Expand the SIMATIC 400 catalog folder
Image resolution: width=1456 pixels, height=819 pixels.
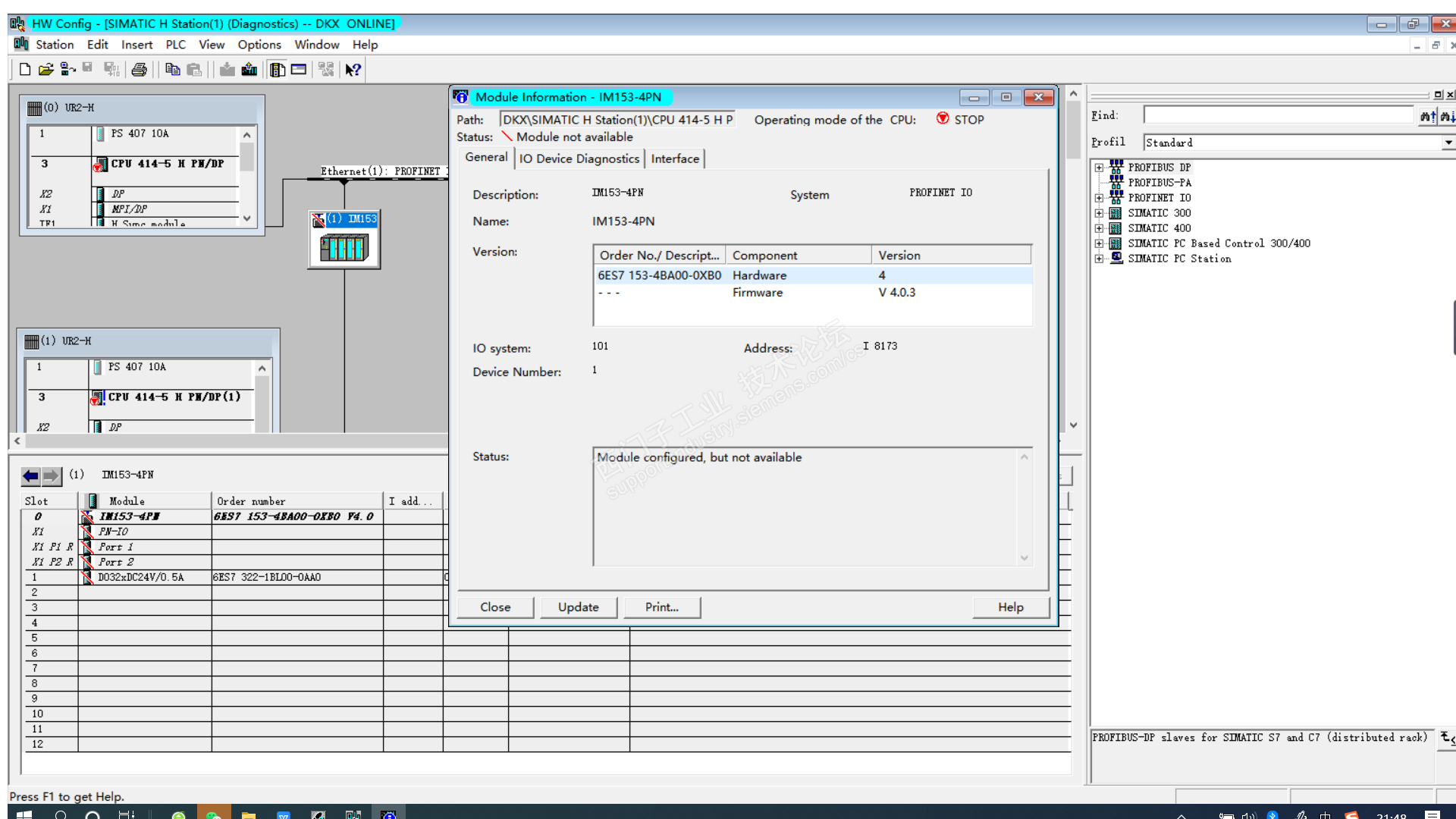[1099, 228]
